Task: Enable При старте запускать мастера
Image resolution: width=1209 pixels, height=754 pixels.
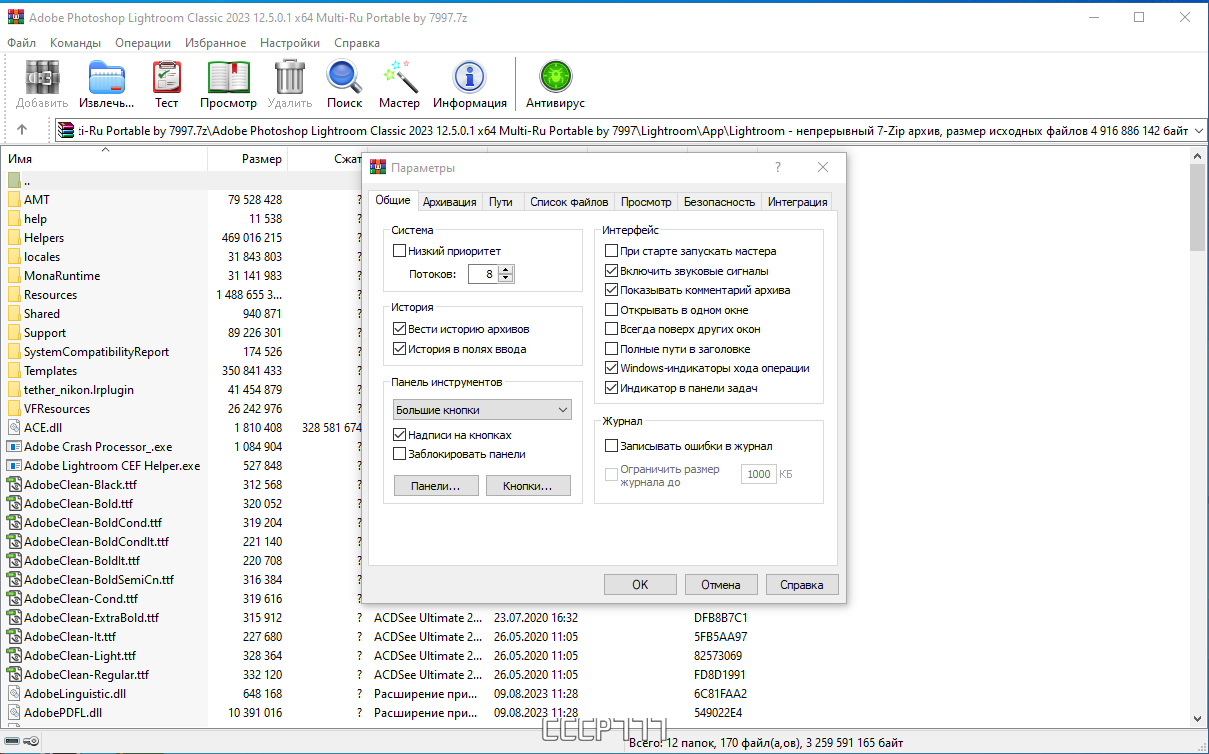Action: click(612, 251)
